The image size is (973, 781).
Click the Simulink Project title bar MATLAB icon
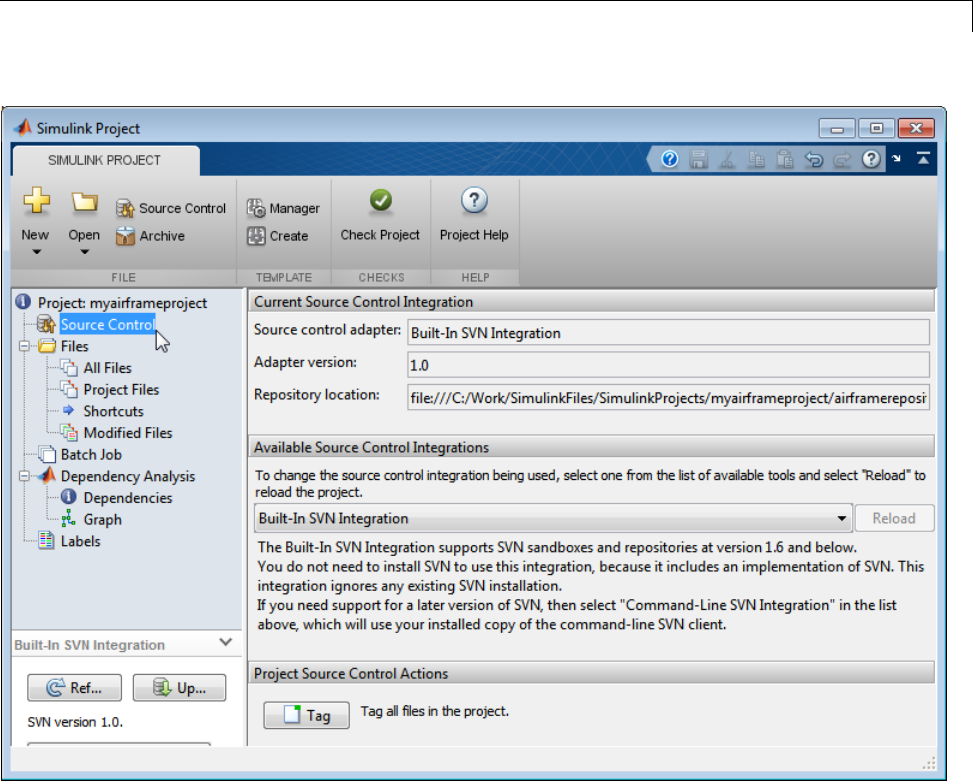pos(24,127)
